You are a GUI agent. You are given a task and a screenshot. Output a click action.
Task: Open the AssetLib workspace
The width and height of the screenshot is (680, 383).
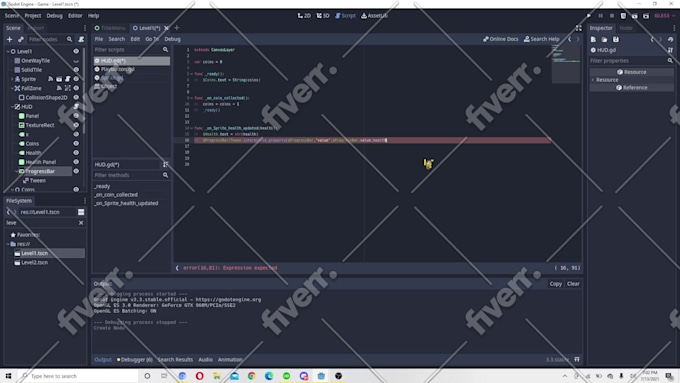tap(375, 16)
